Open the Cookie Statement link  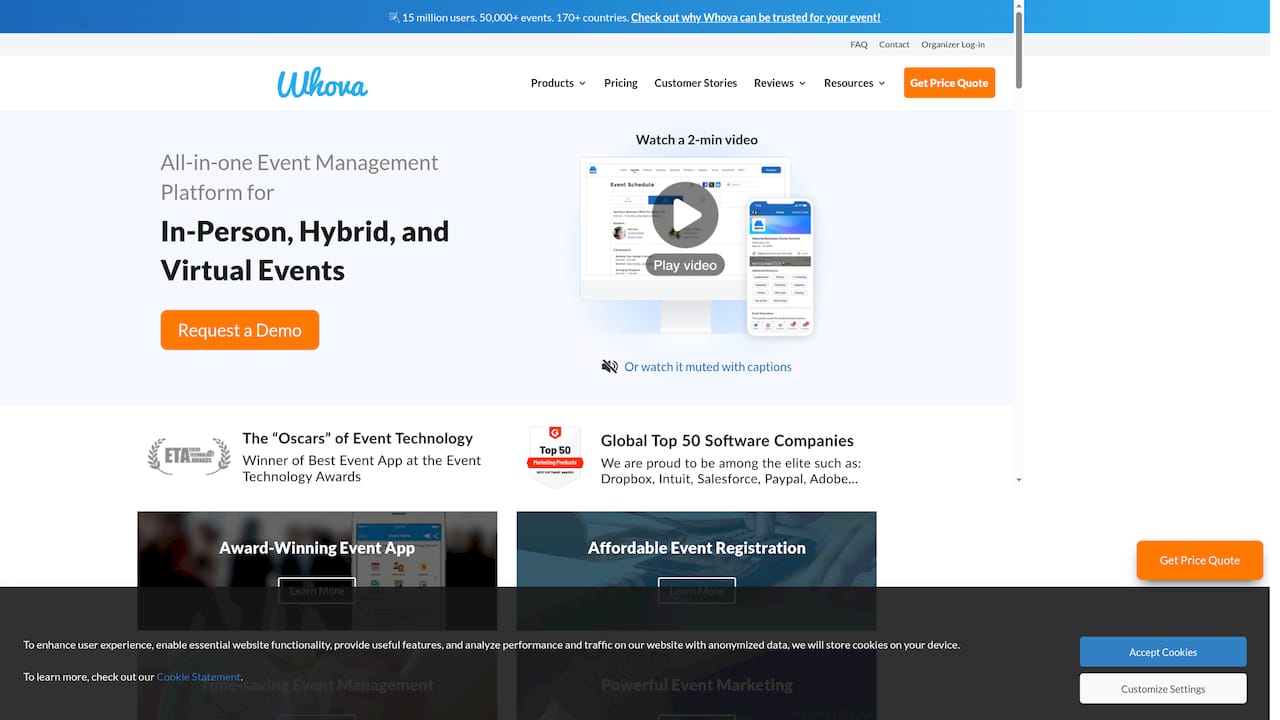[198, 676]
